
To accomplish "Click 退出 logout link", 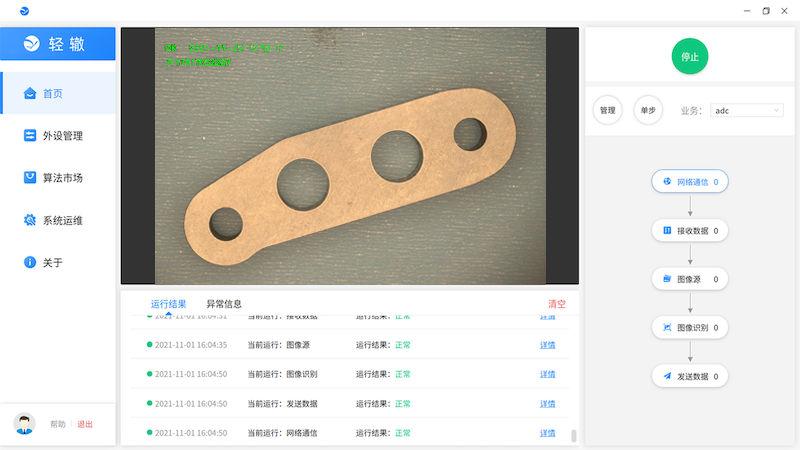I will (85, 424).
